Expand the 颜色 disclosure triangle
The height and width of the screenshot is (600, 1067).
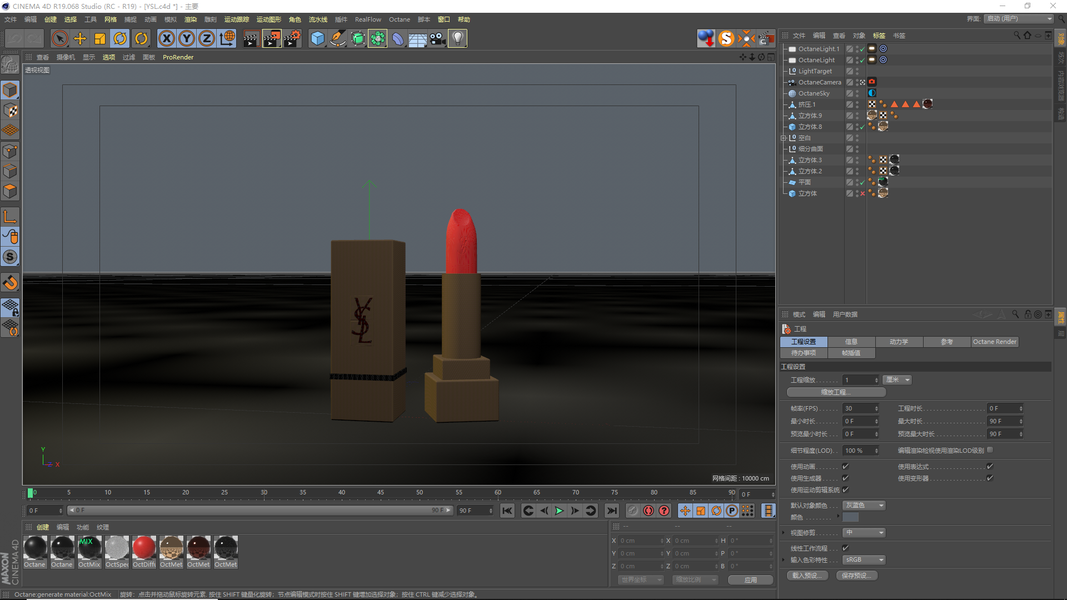click(x=838, y=517)
